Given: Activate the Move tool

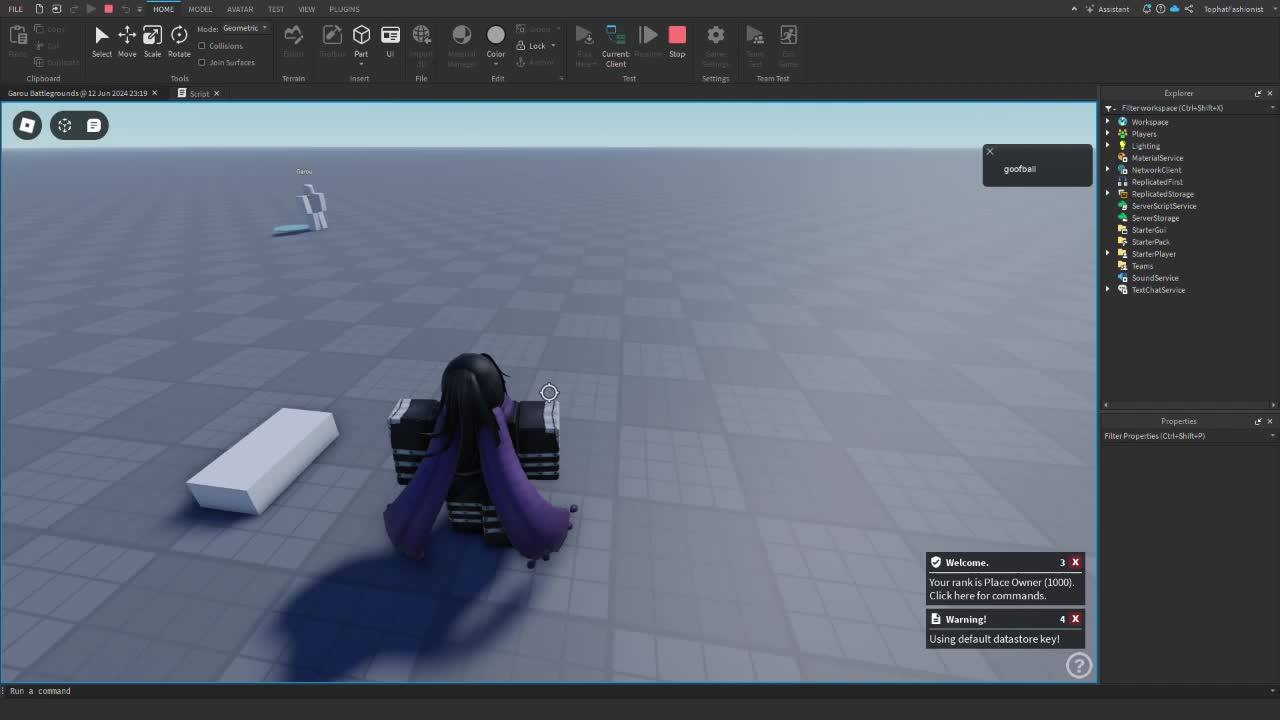Looking at the screenshot, I should 127,41.
